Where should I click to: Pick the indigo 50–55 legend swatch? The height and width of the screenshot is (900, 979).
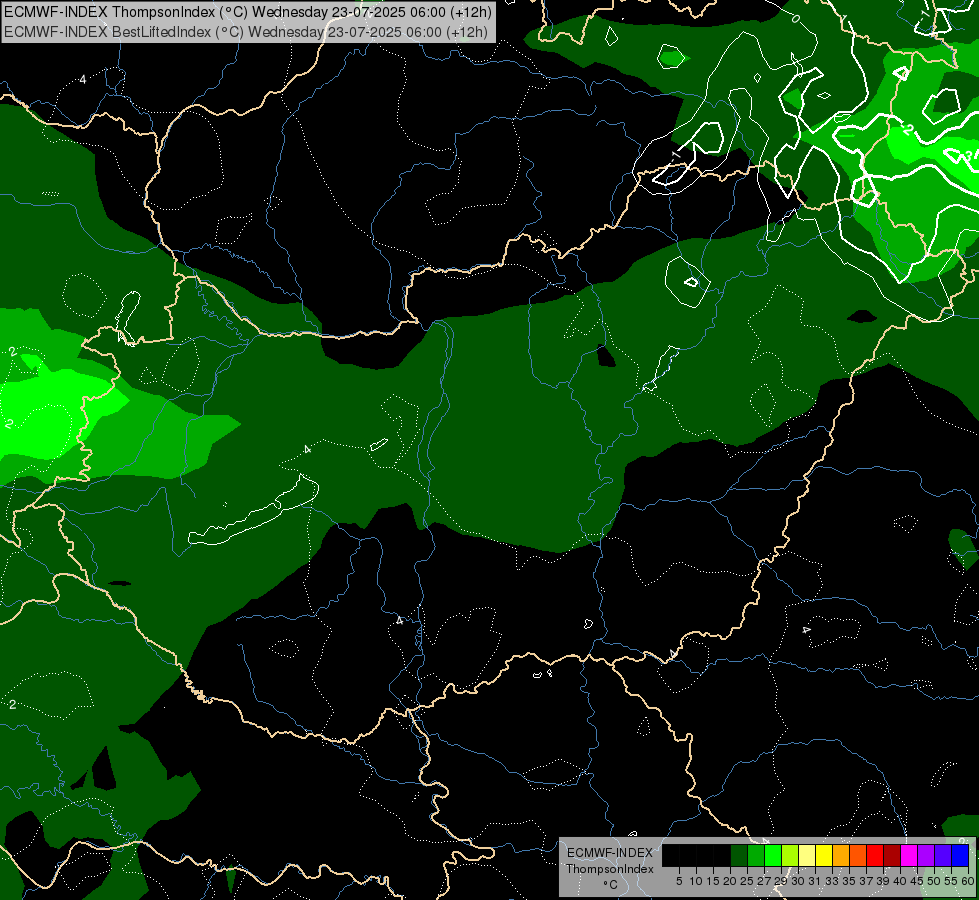click(943, 855)
